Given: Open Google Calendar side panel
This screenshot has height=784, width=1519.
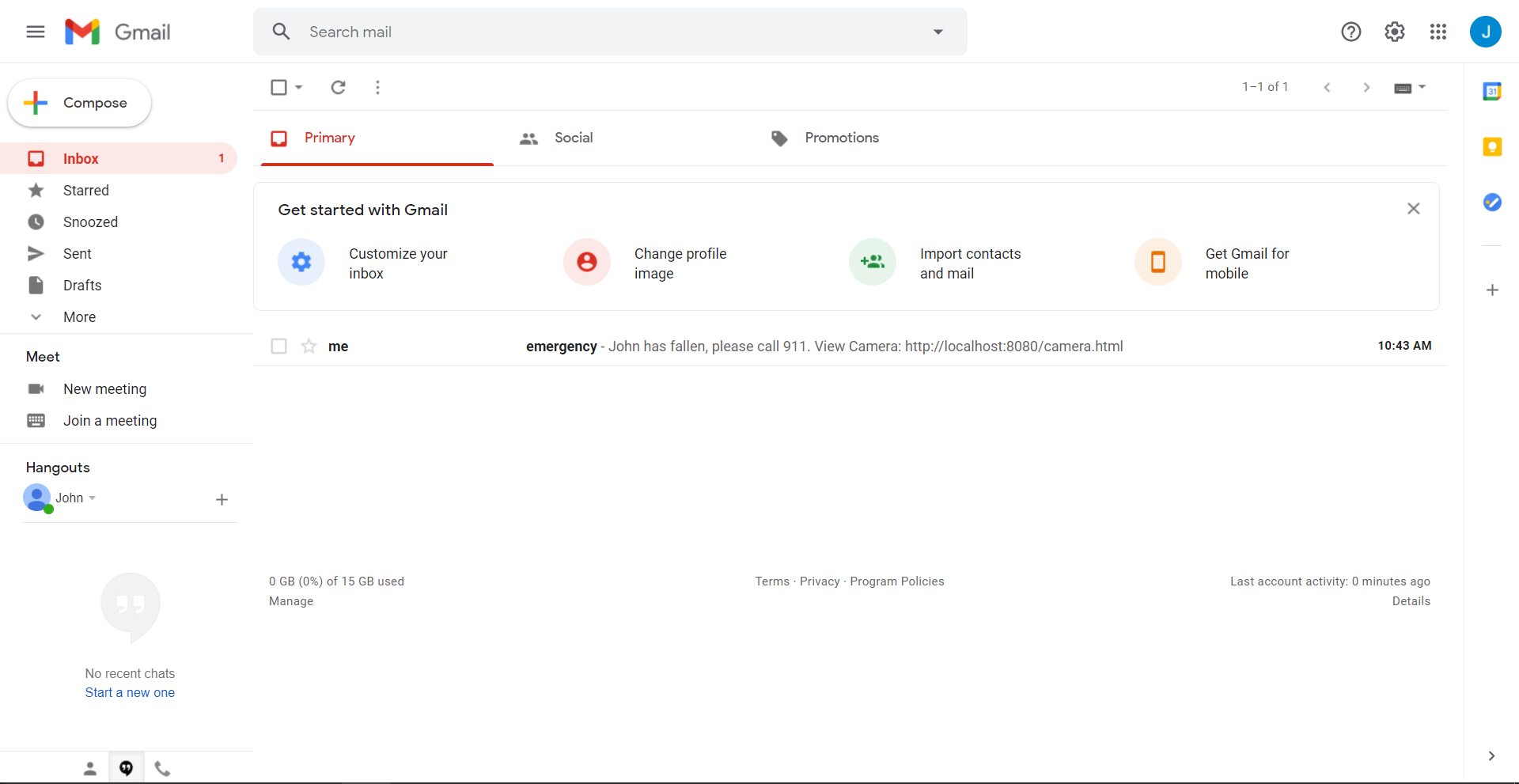Looking at the screenshot, I should point(1492,91).
